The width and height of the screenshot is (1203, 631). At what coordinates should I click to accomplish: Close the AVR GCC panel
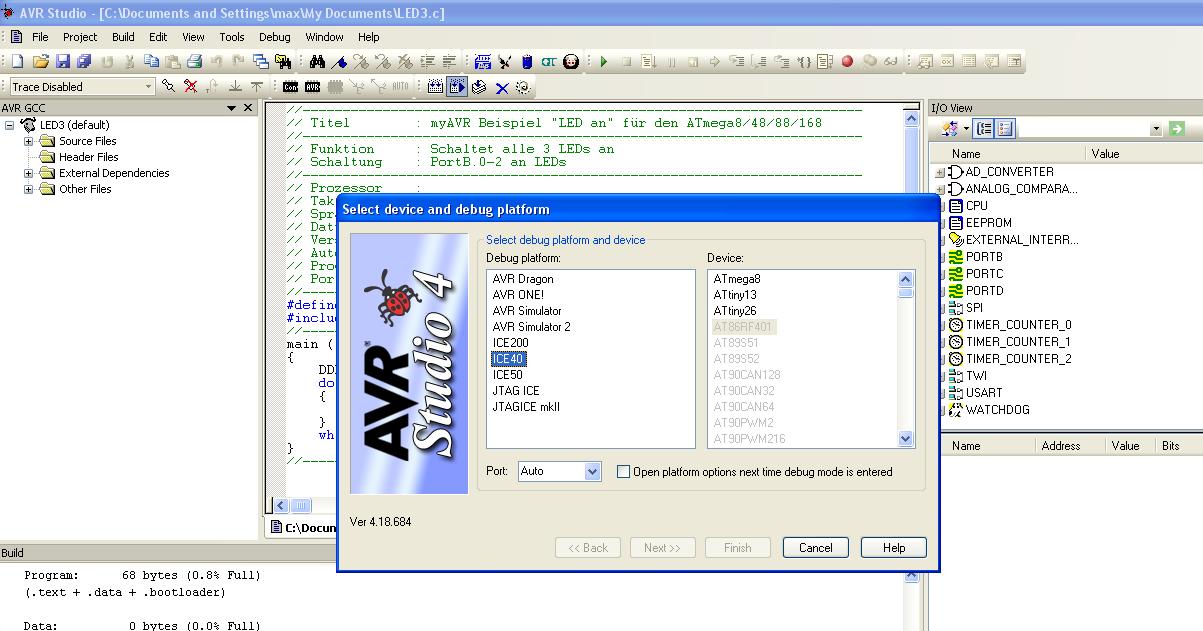point(248,108)
